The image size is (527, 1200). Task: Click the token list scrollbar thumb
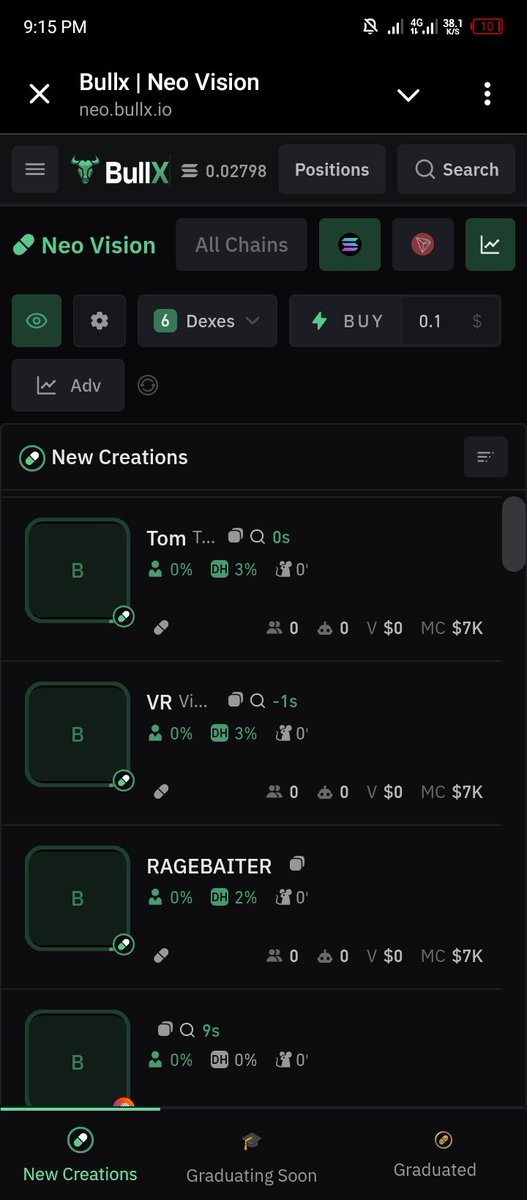[x=514, y=534]
